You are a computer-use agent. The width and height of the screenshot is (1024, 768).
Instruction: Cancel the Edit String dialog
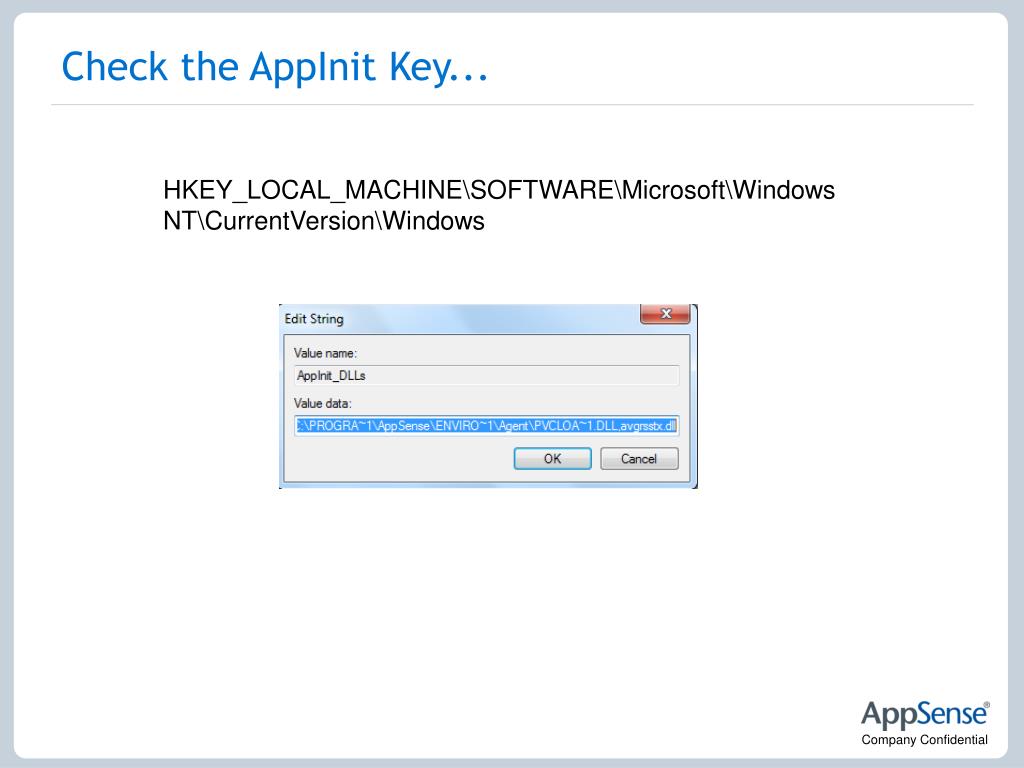pyautogui.click(x=639, y=458)
